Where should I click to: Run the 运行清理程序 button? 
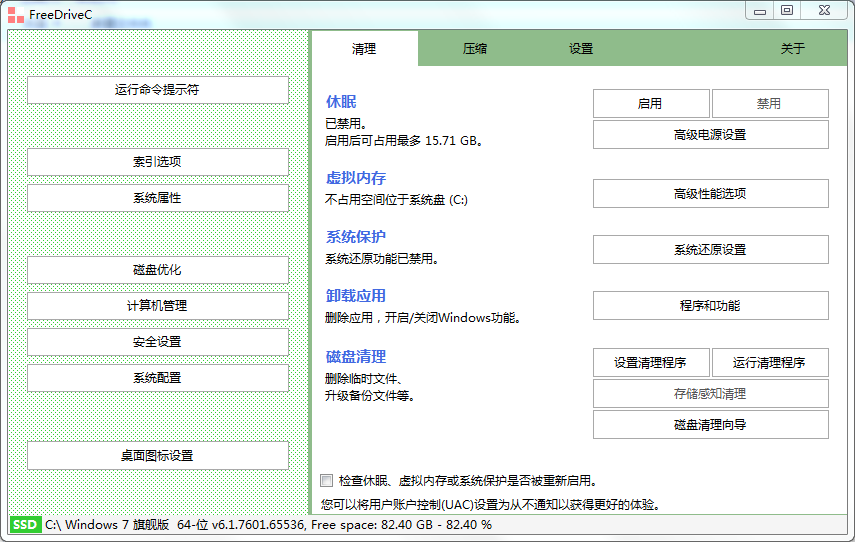click(769, 363)
